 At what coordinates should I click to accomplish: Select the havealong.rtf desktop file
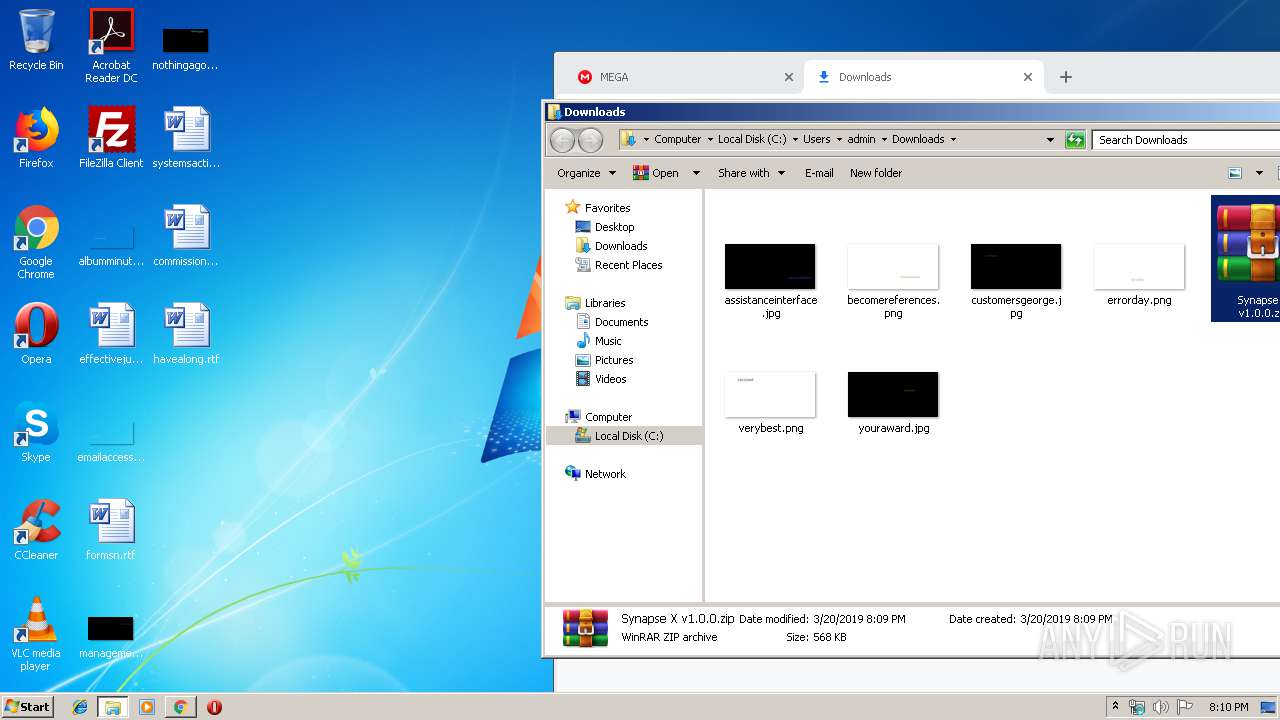tap(186, 334)
